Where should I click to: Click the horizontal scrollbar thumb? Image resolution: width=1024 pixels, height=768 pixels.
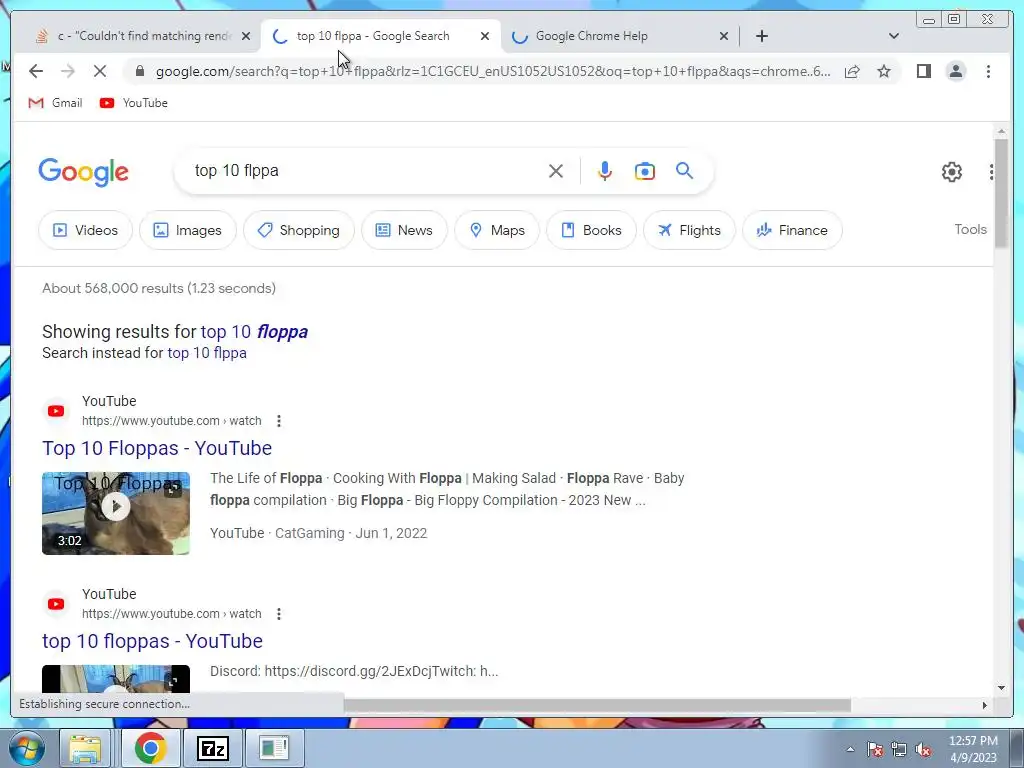point(598,705)
